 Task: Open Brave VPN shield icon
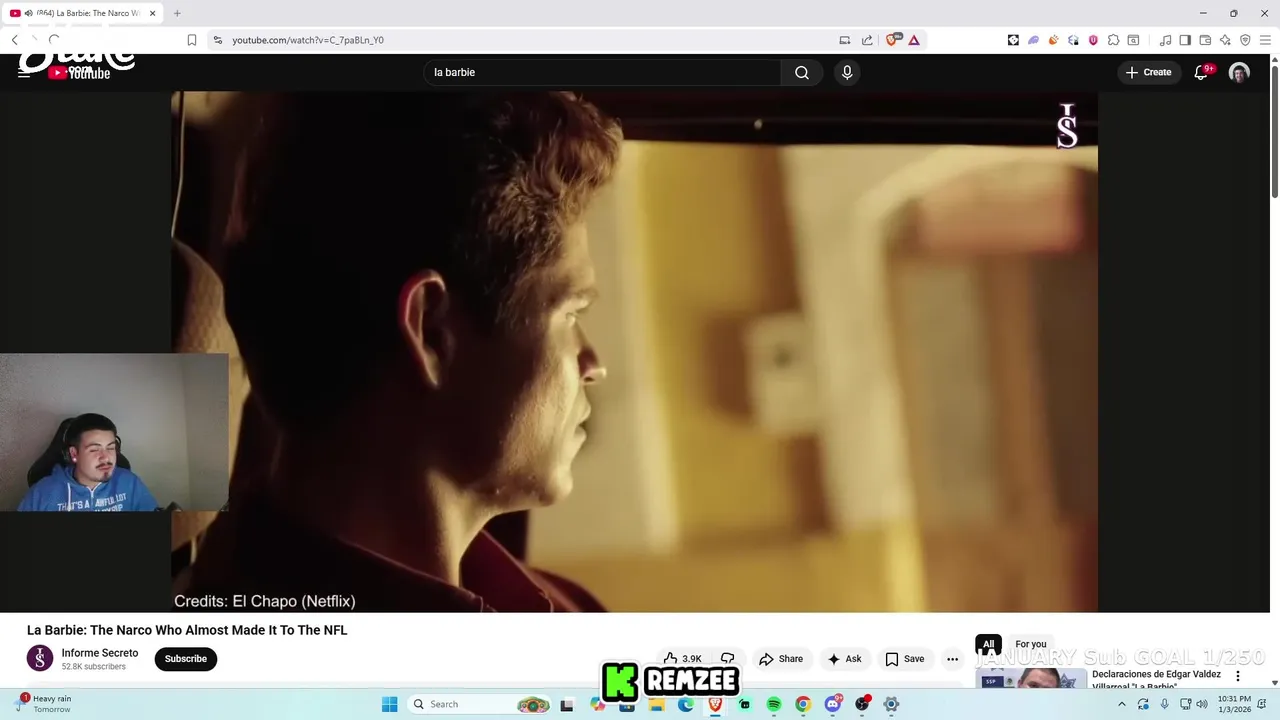tap(1245, 40)
